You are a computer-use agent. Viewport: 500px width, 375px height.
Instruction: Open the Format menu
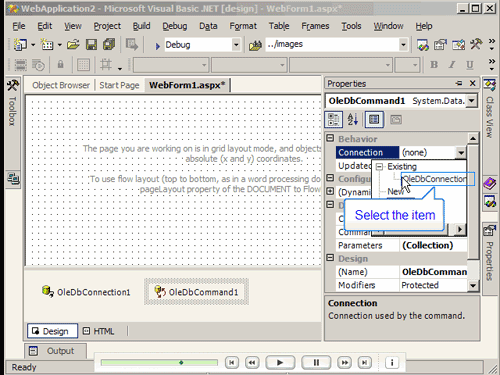[243, 26]
